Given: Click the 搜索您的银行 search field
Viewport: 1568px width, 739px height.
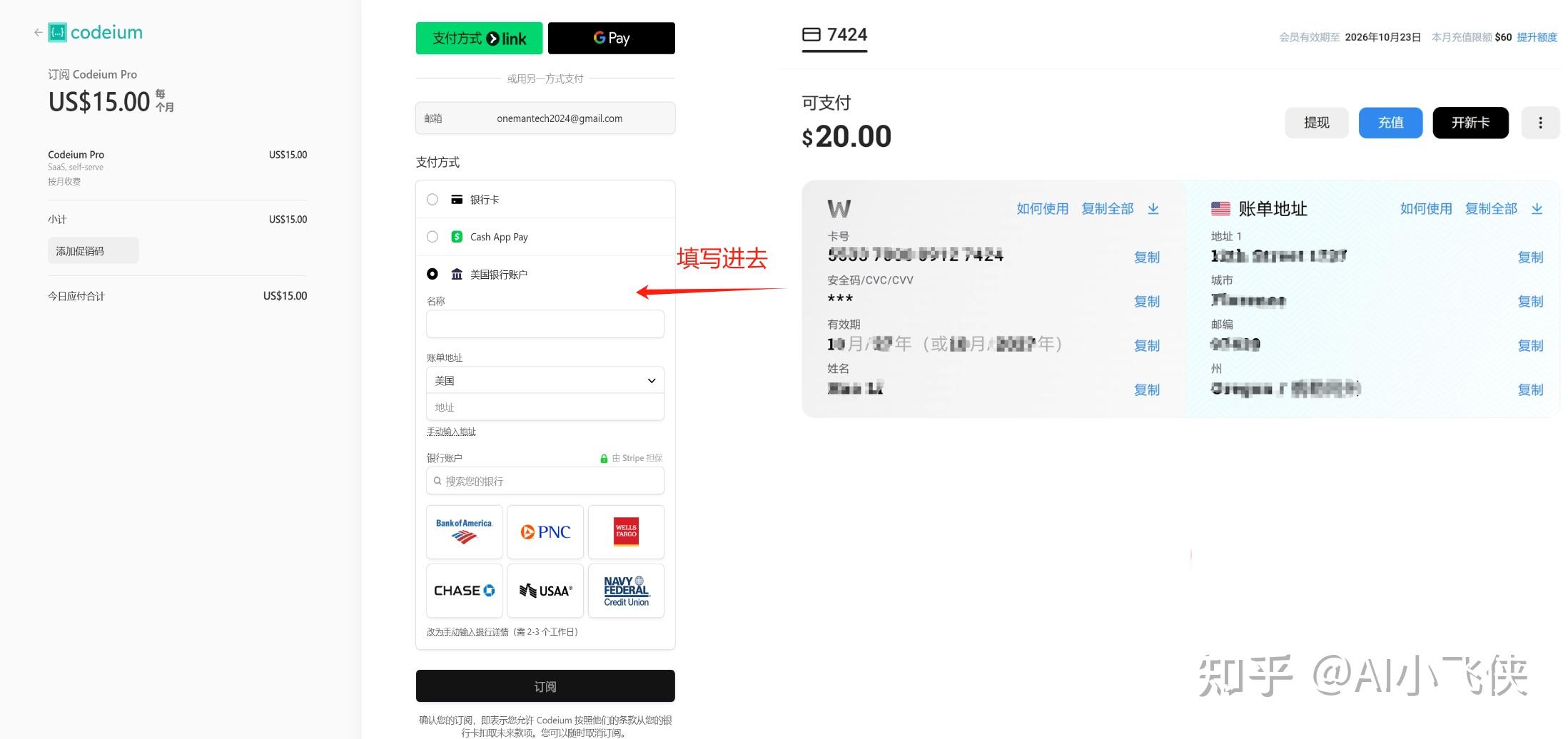Looking at the screenshot, I should click(545, 481).
